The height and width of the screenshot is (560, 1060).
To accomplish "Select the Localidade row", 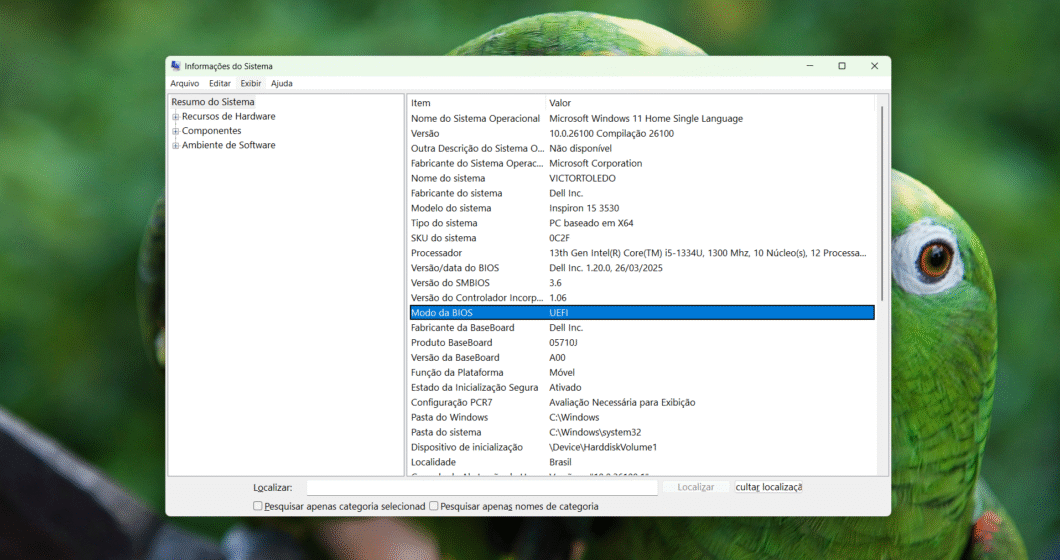I will [642, 462].
